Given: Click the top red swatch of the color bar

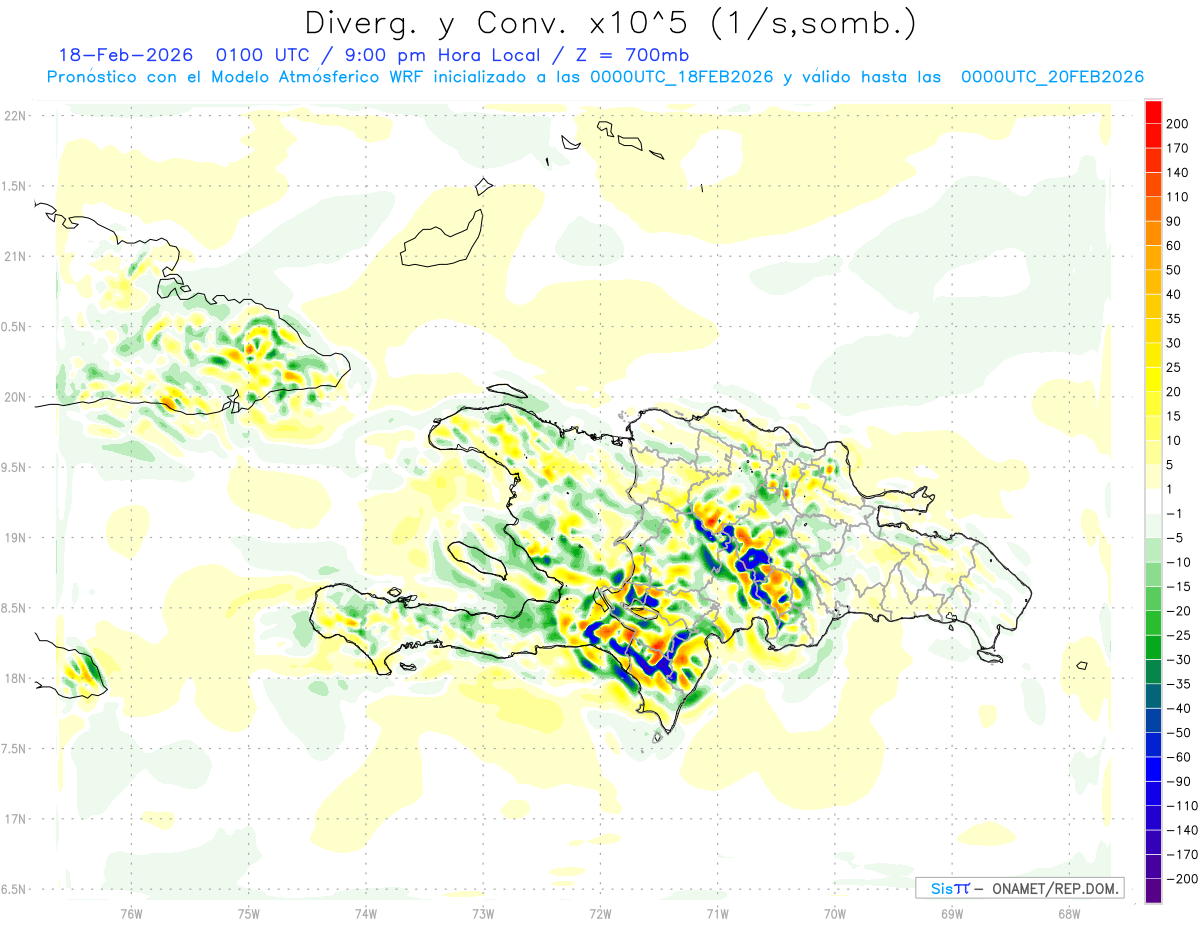Looking at the screenshot, I should coord(1154,111).
